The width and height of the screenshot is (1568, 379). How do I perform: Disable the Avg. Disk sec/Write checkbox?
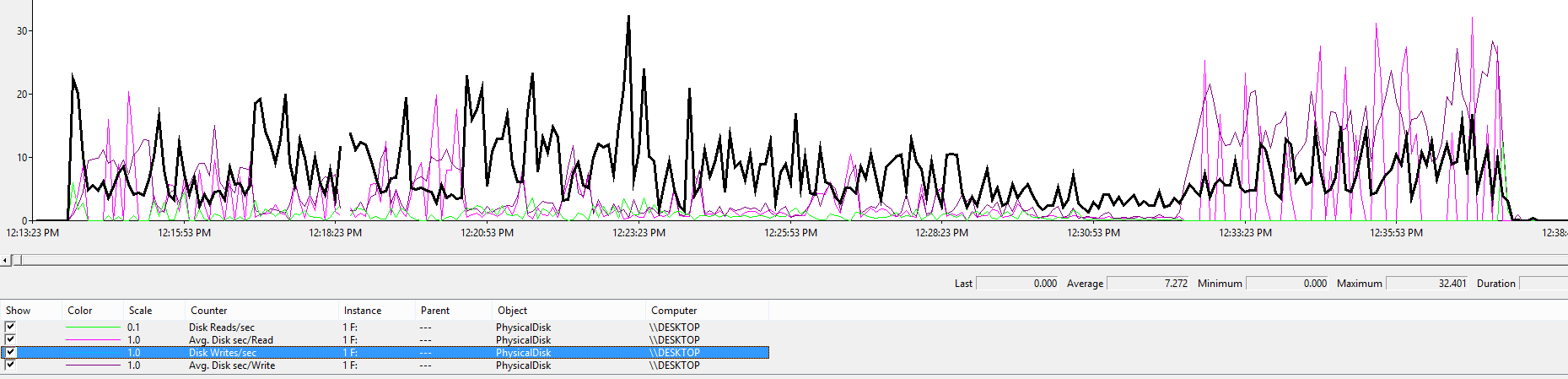(10, 365)
